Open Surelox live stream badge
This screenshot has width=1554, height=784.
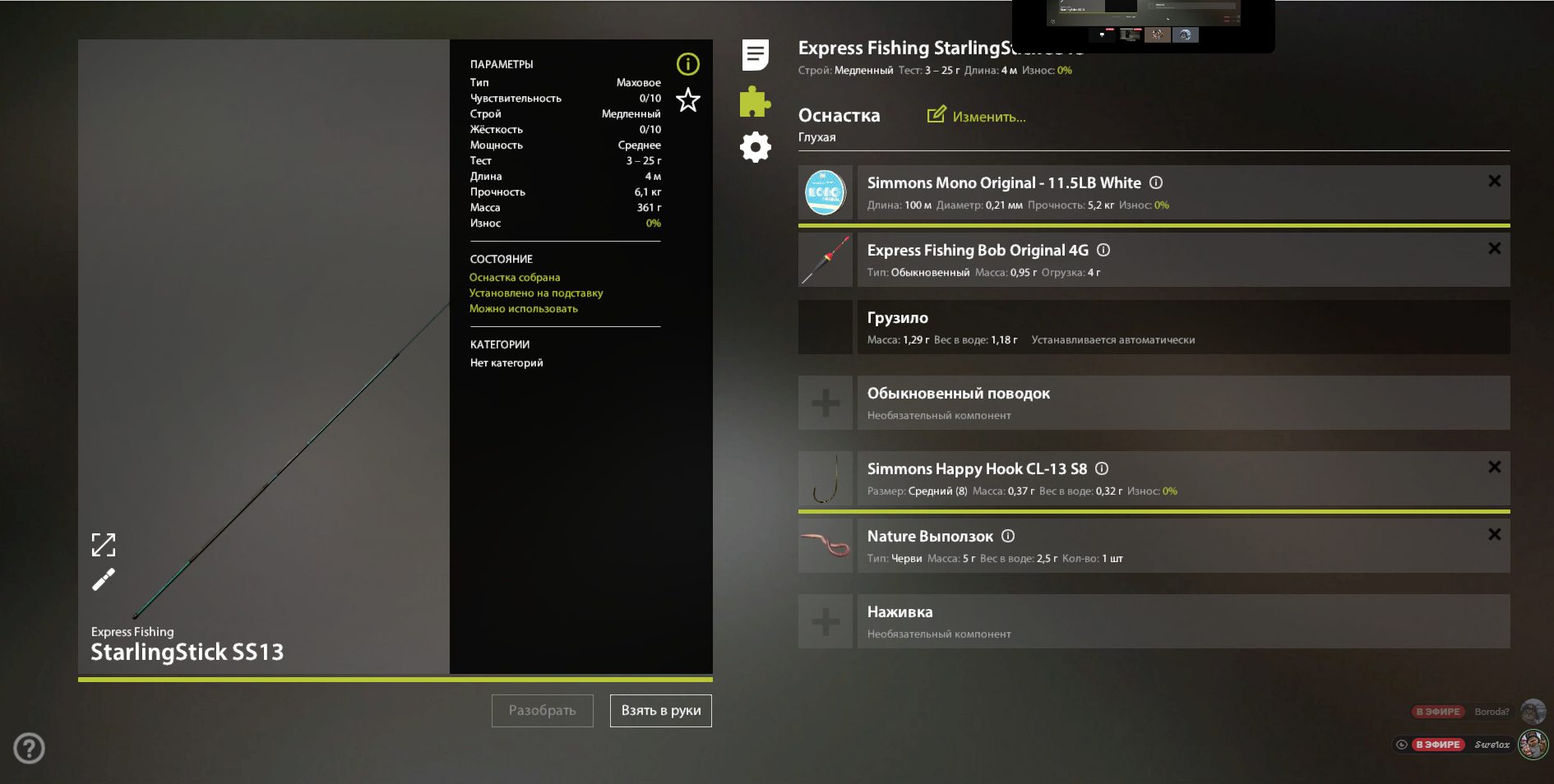point(1438,745)
